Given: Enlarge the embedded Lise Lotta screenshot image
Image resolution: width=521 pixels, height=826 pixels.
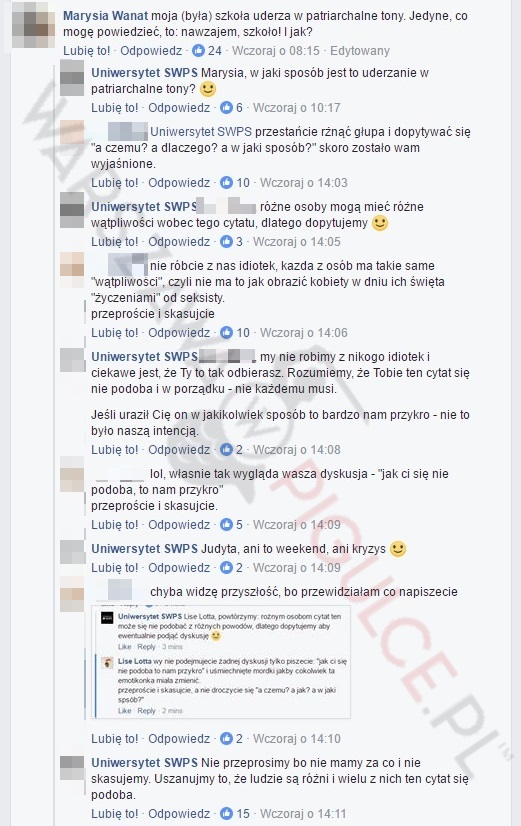Looking at the screenshot, I should (221, 661).
